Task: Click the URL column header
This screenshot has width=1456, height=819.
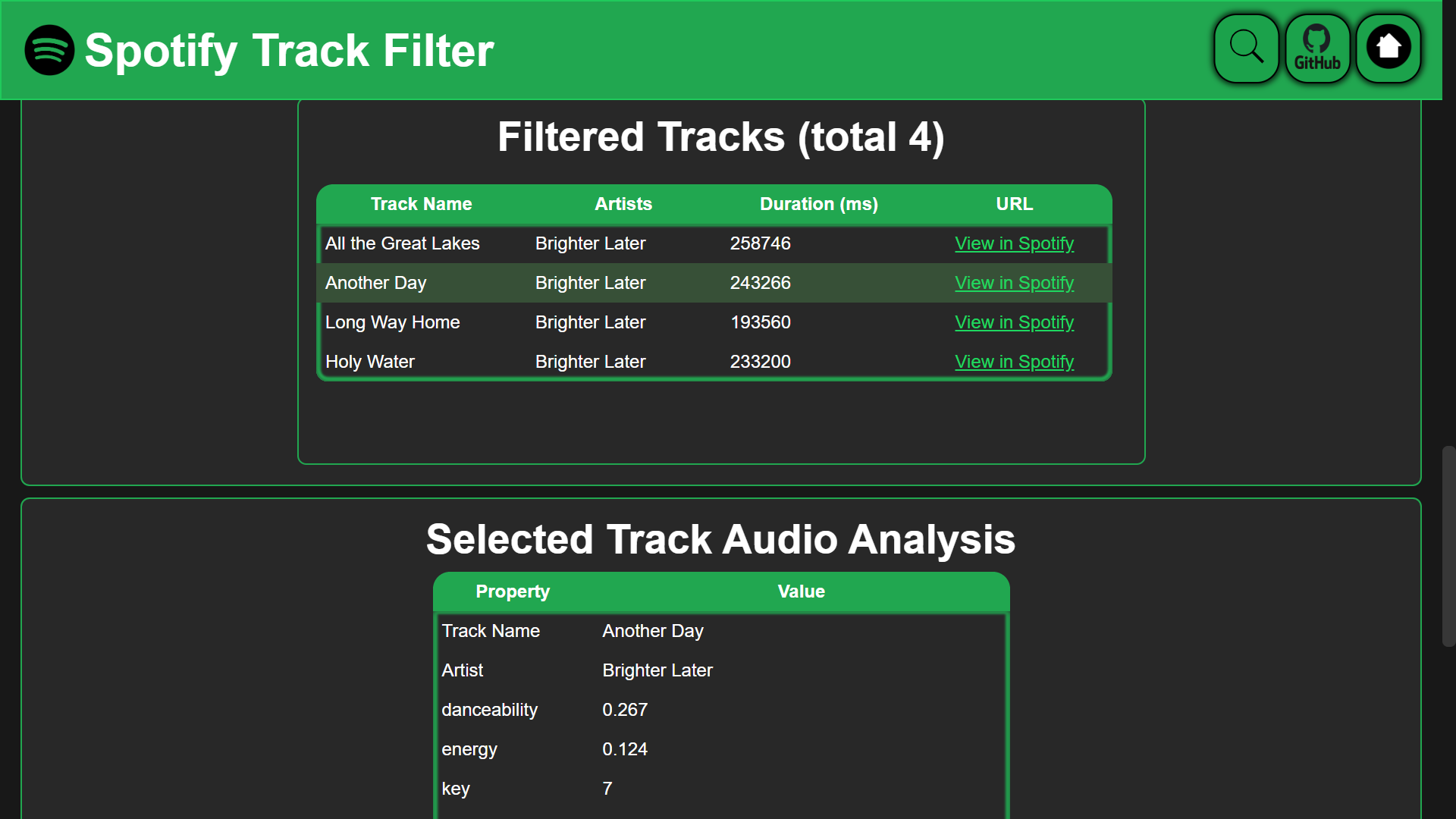Action: (x=1014, y=204)
